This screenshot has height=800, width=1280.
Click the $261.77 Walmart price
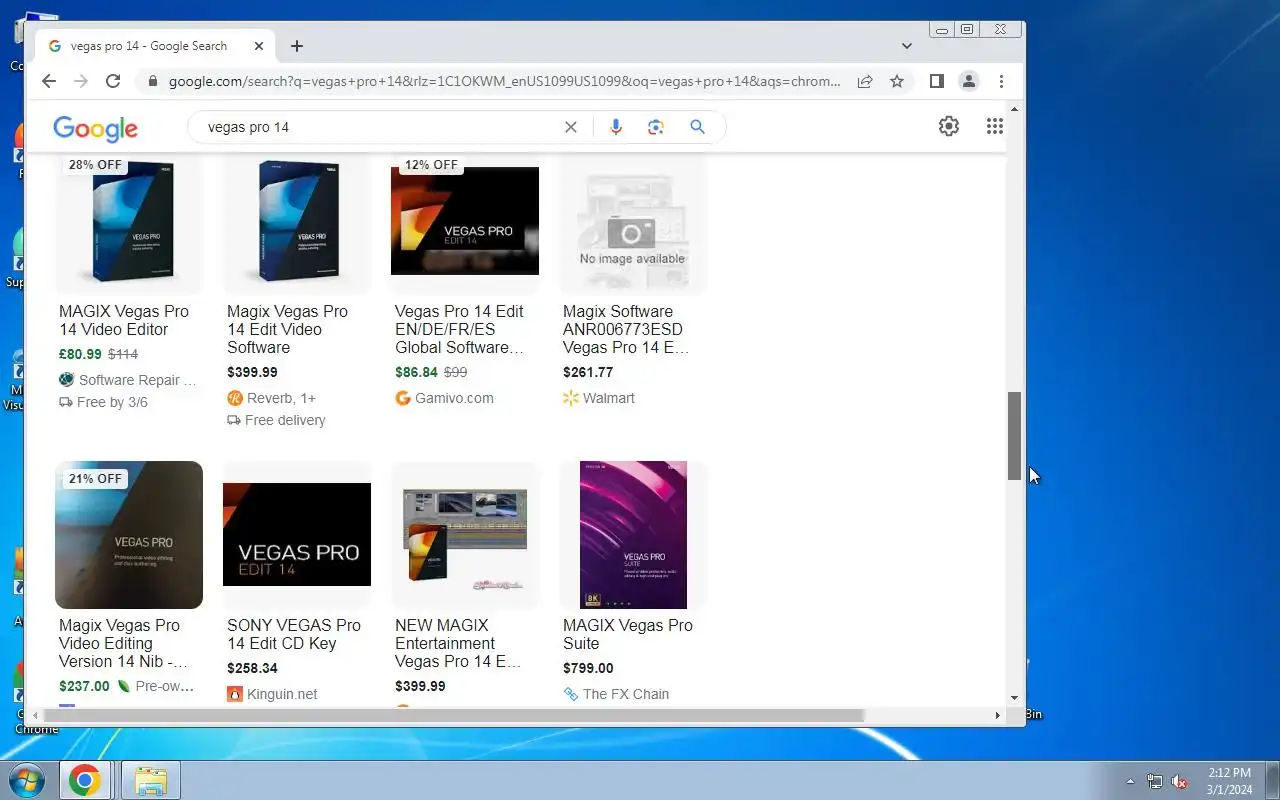point(588,372)
